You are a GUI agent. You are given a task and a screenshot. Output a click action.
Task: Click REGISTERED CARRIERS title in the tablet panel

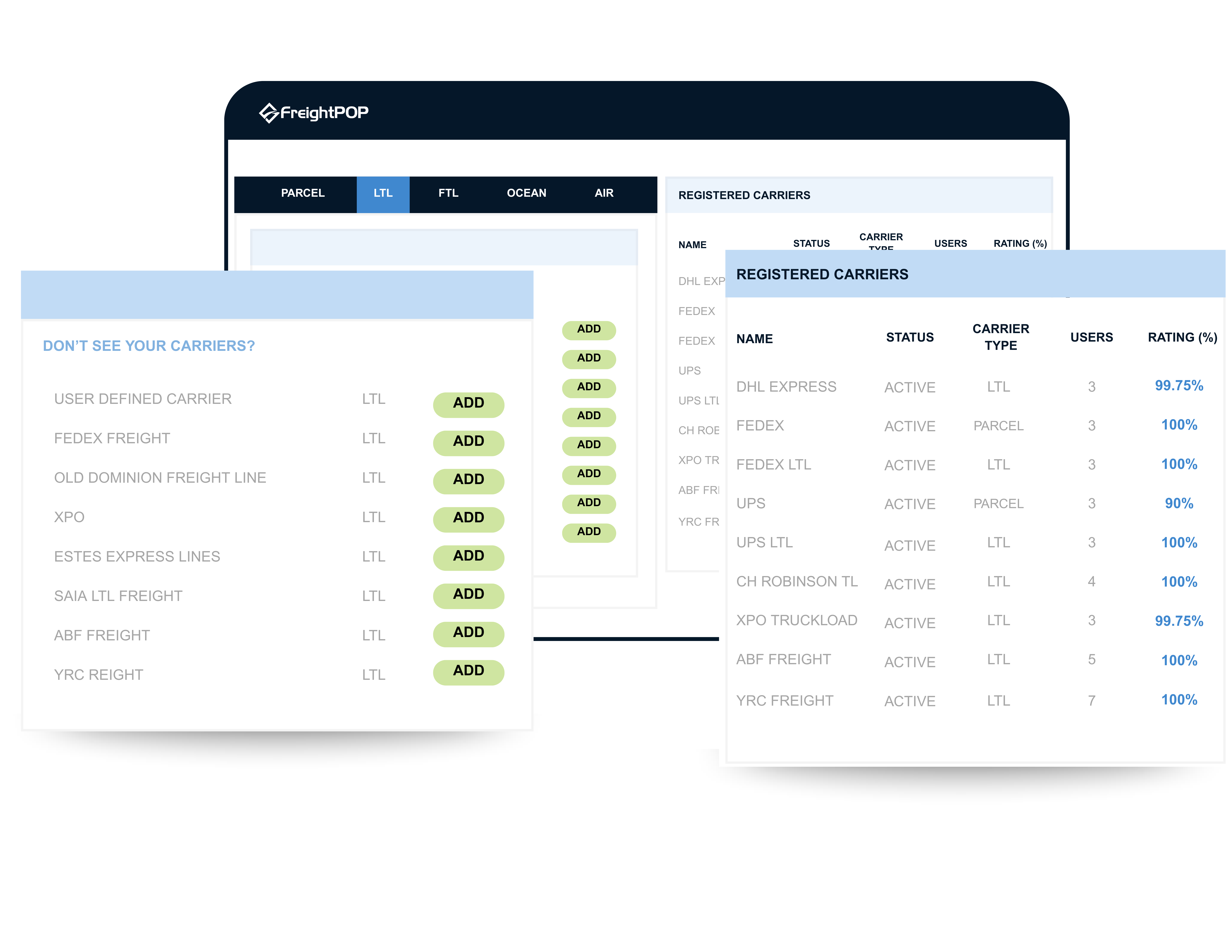coord(744,195)
